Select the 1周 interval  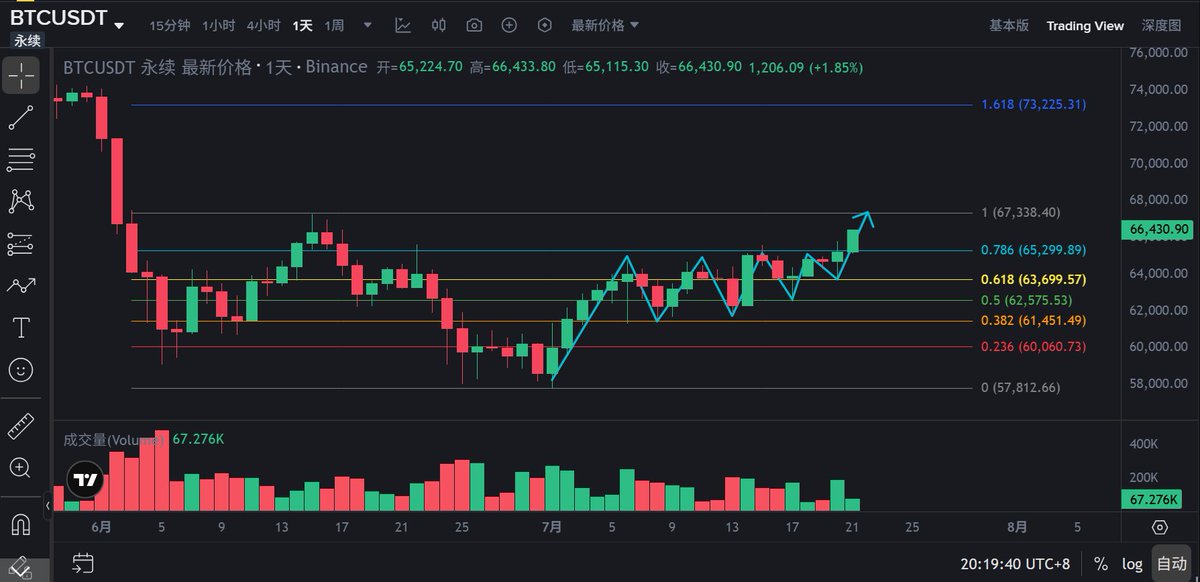pos(334,25)
